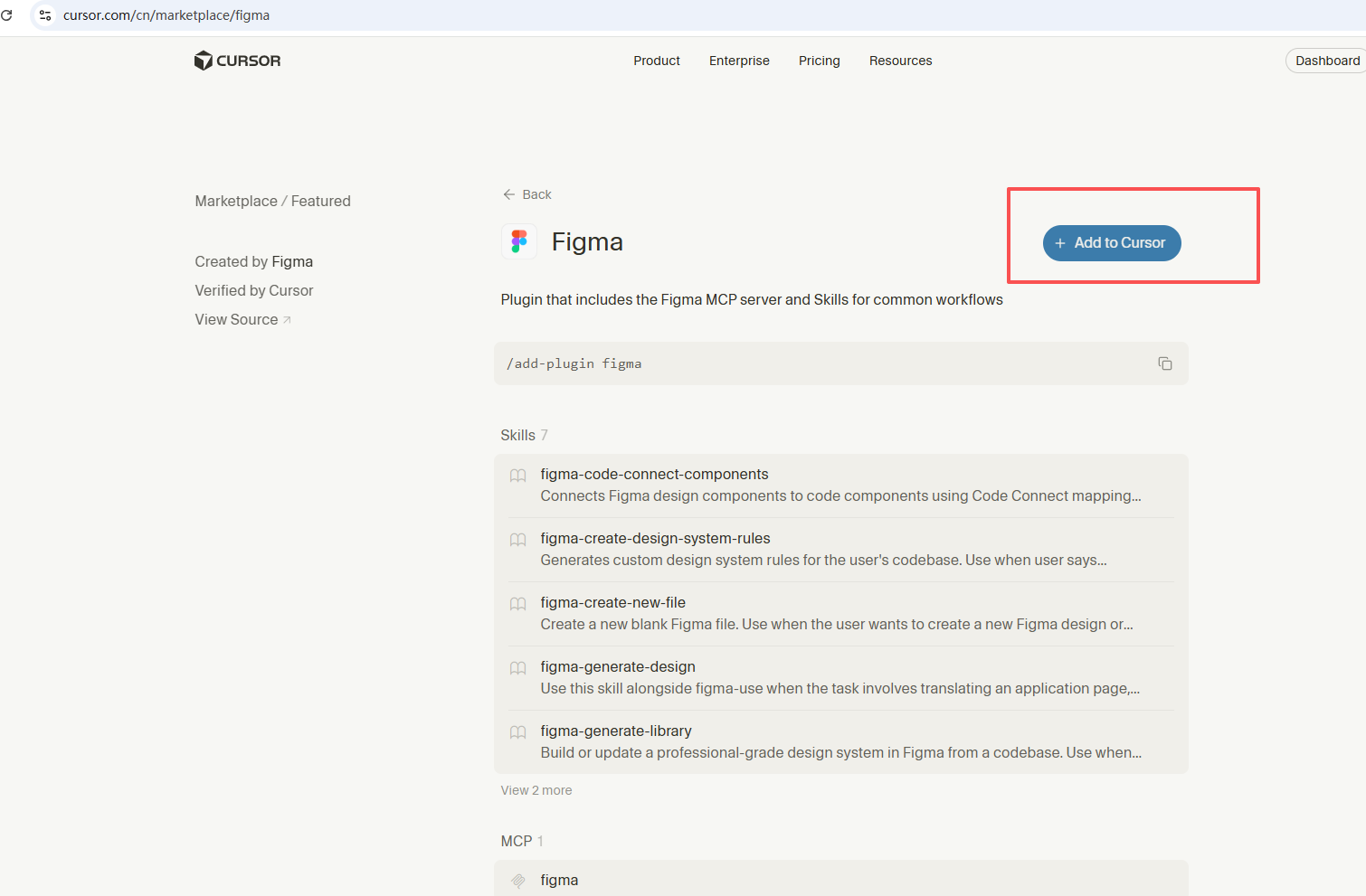1366x896 pixels.
Task: Click the Figma plugin title heading
Action: pos(587,242)
